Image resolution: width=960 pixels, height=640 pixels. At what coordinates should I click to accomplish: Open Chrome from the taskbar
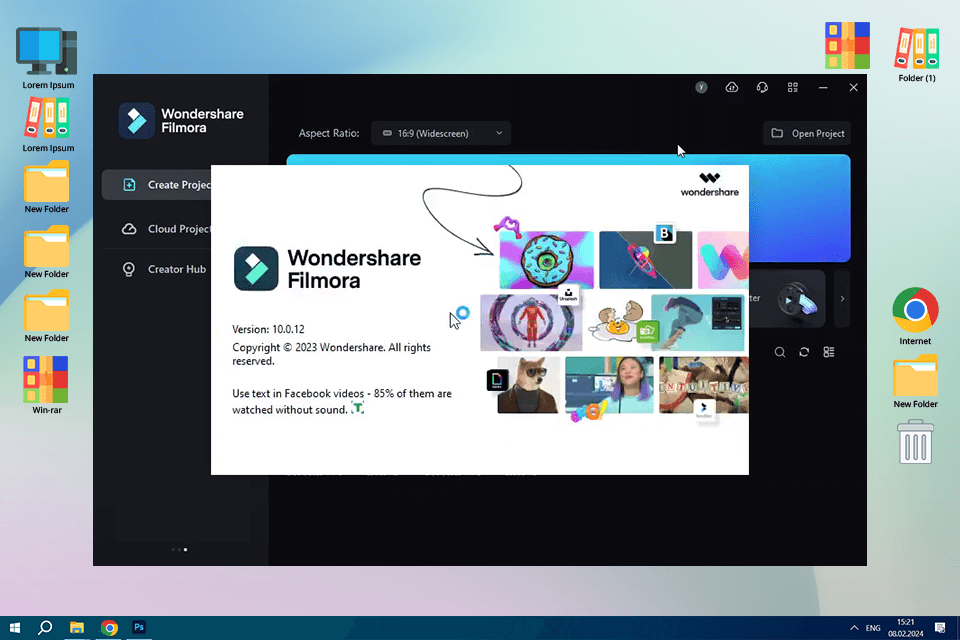click(x=109, y=628)
